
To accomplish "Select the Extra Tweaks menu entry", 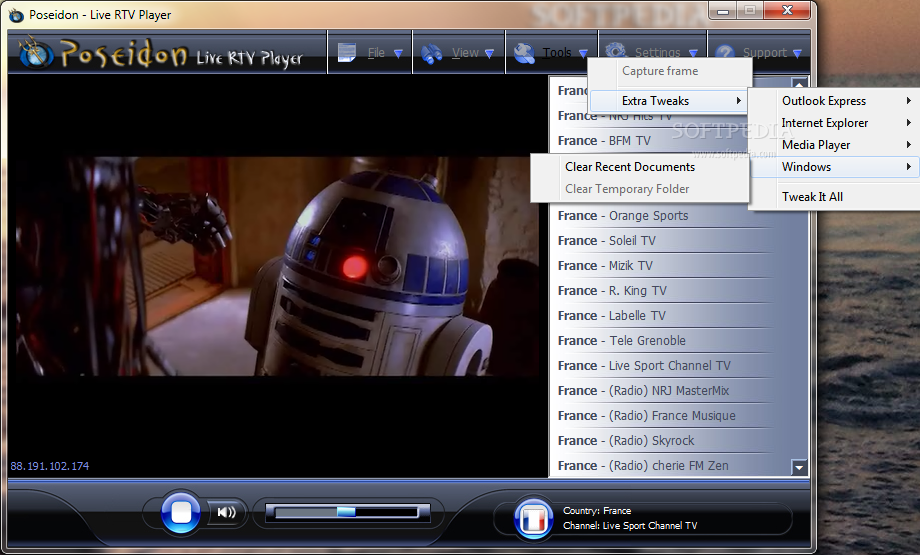I will [668, 101].
